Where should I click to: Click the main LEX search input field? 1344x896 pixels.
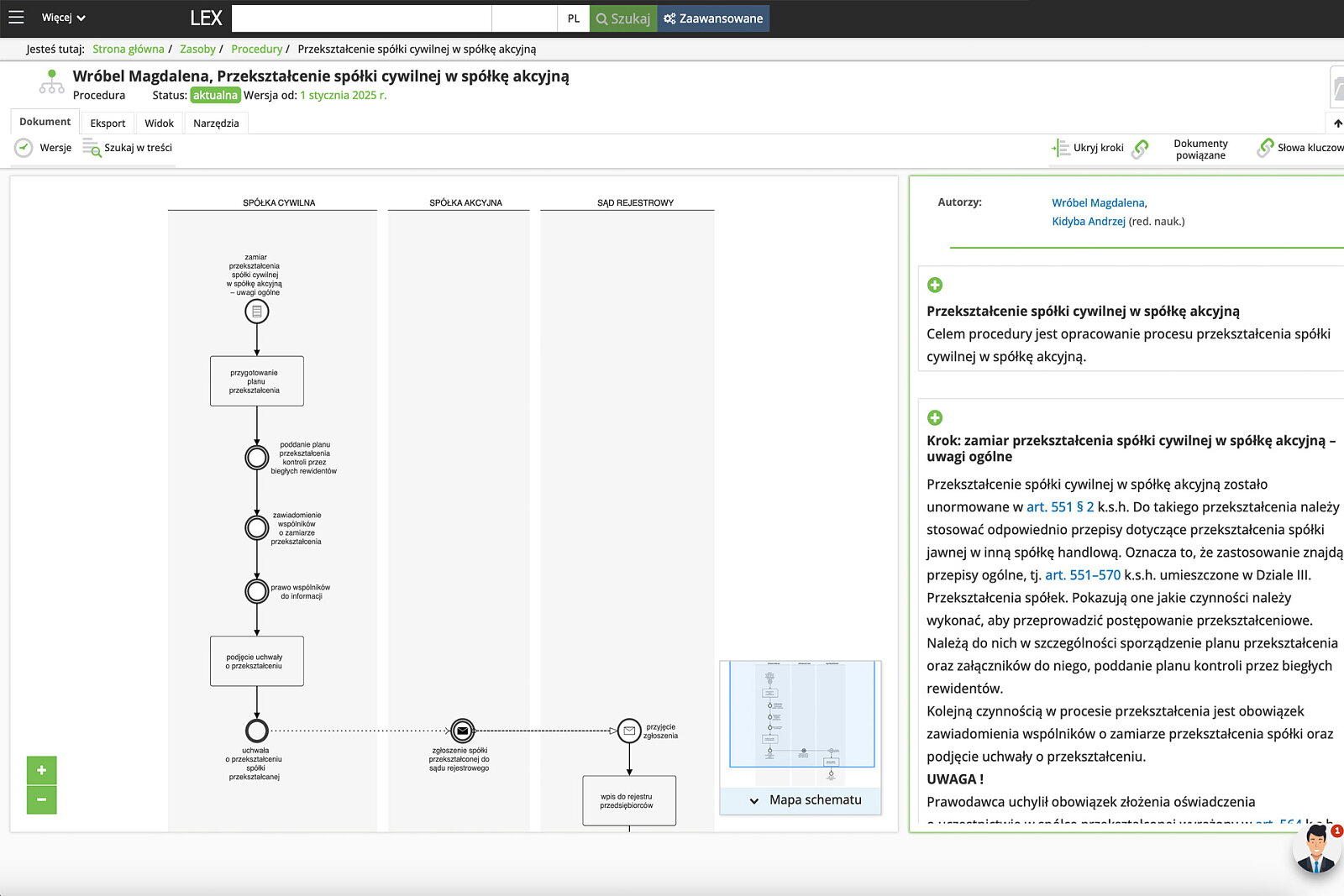pyautogui.click(x=361, y=18)
